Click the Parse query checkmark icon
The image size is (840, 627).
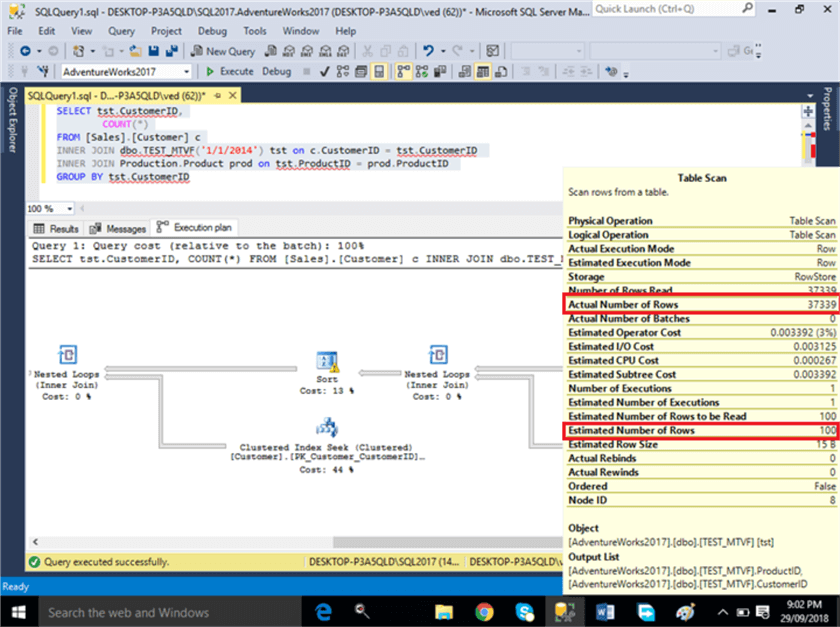324,71
